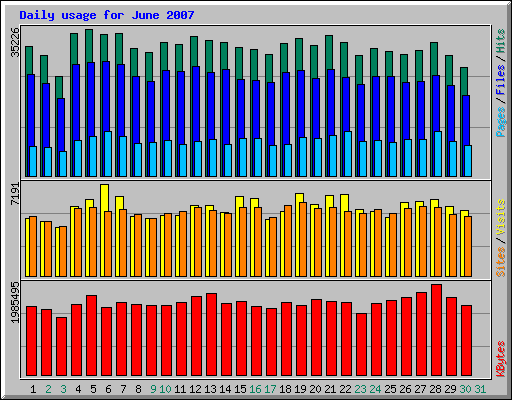Click day label 2 on the x-axis
The height and width of the screenshot is (400, 512).
(x=48, y=389)
